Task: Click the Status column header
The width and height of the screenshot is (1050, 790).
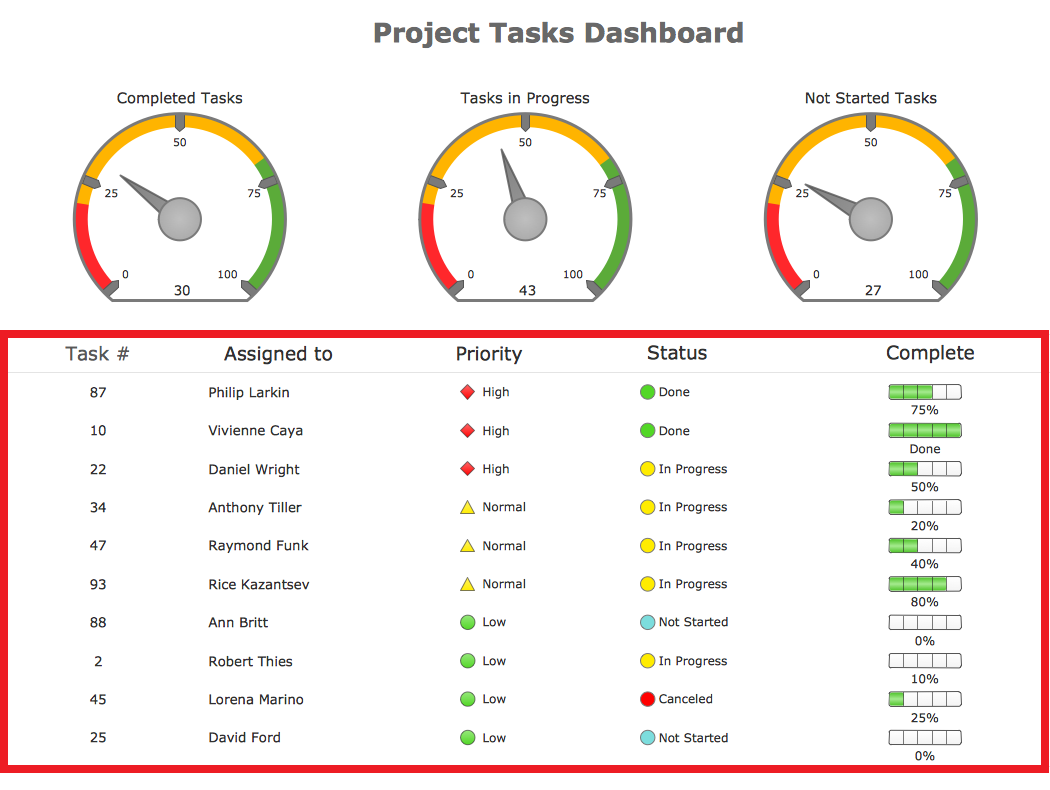Action: pos(677,353)
